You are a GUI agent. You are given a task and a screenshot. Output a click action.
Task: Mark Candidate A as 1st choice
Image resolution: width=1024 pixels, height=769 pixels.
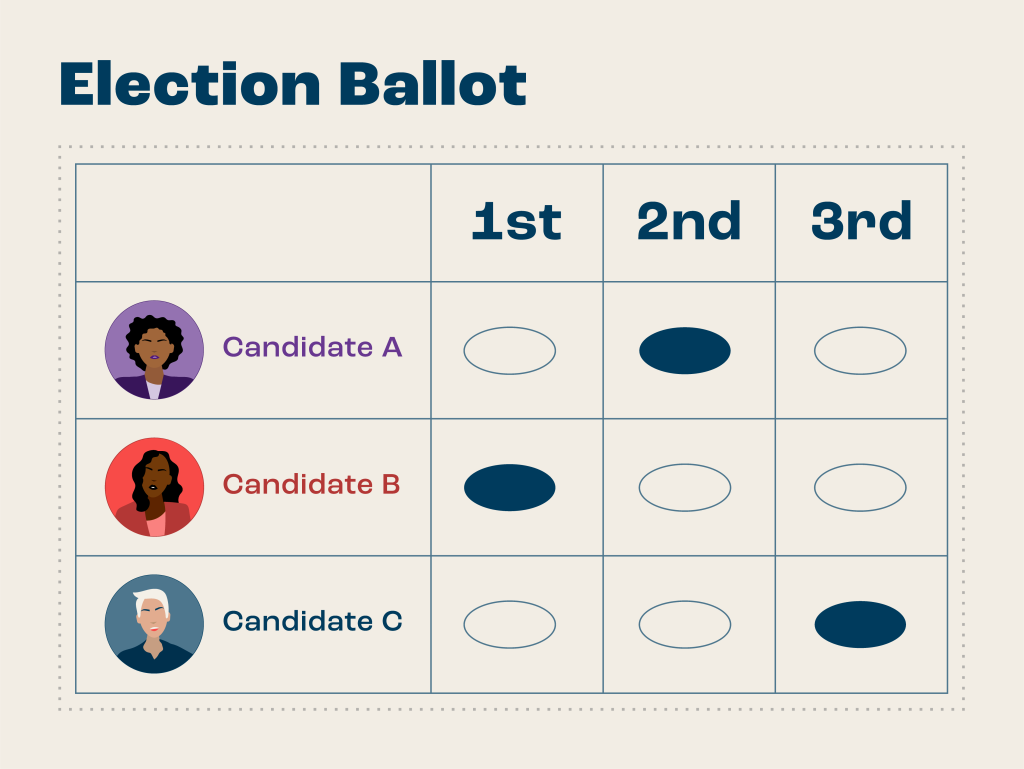pyautogui.click(x=509, y=351)
